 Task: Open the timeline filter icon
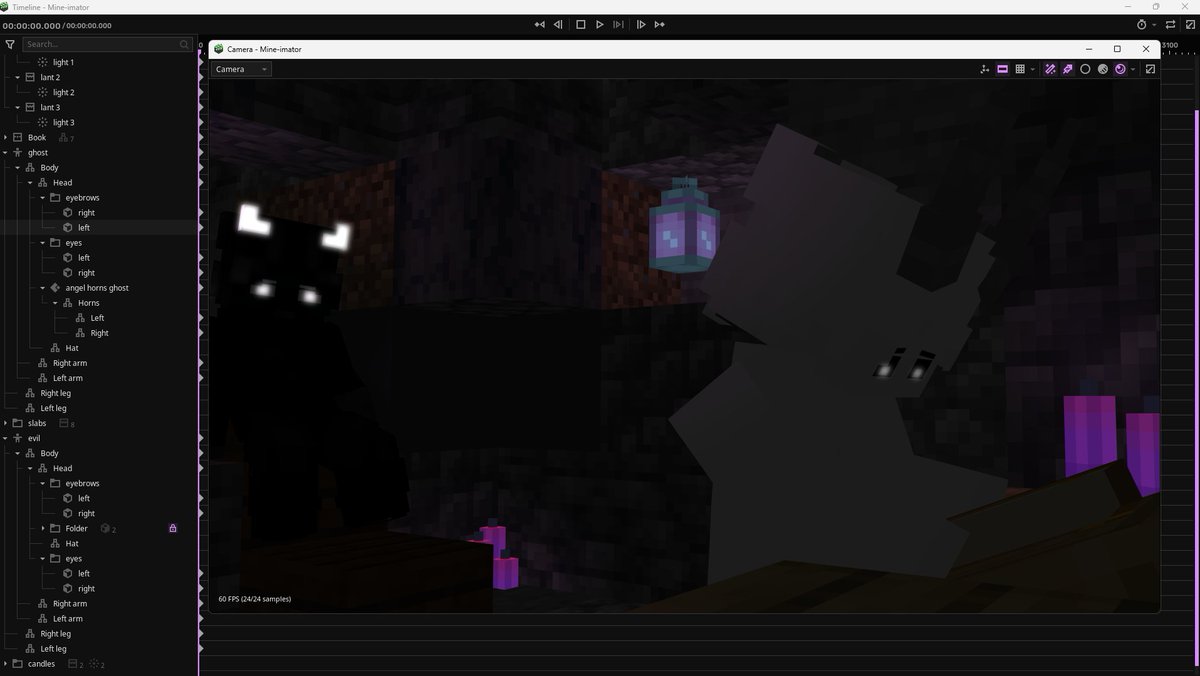(x=10, y=44)
